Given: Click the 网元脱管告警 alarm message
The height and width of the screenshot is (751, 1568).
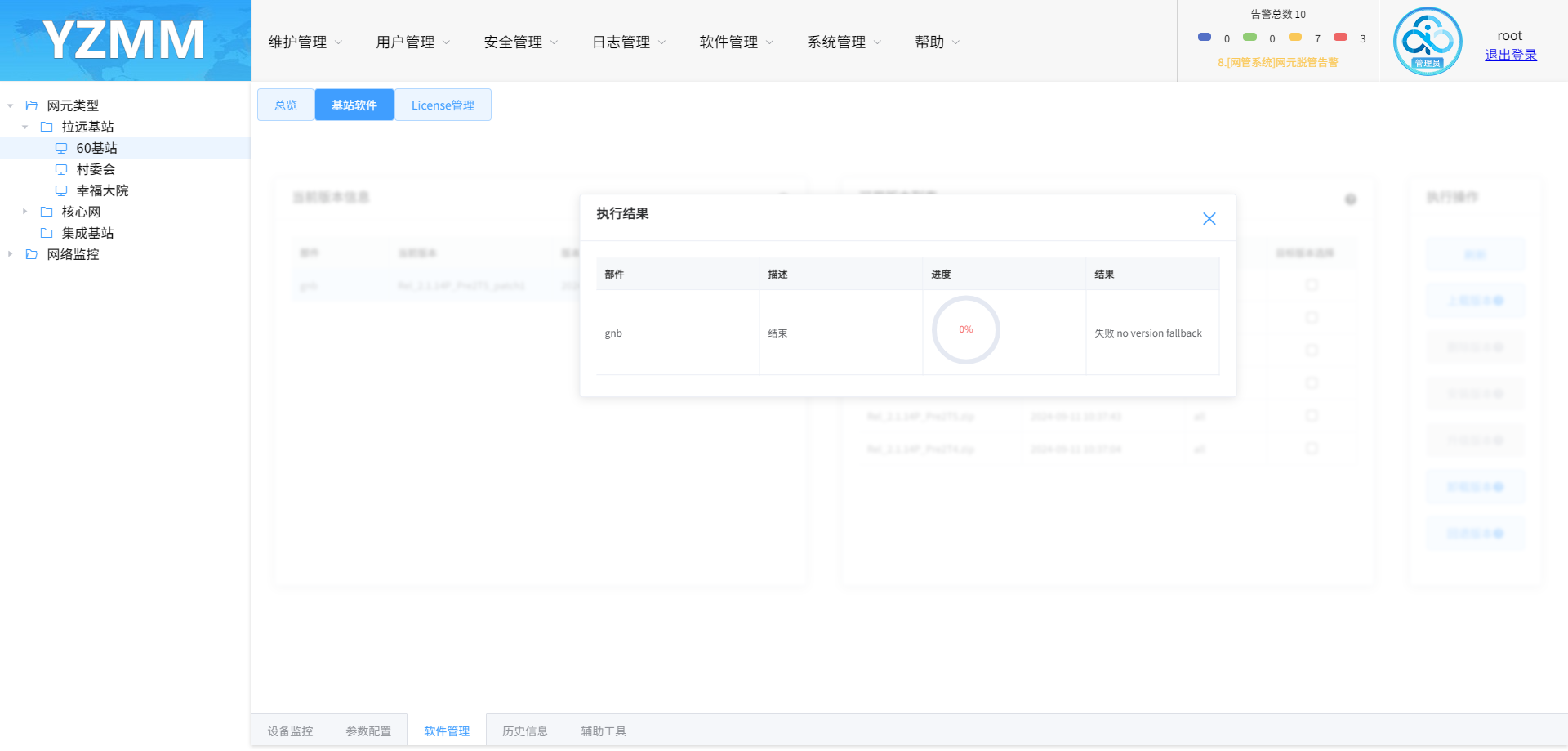Looking at the screenshot, I should point(1277,62).
